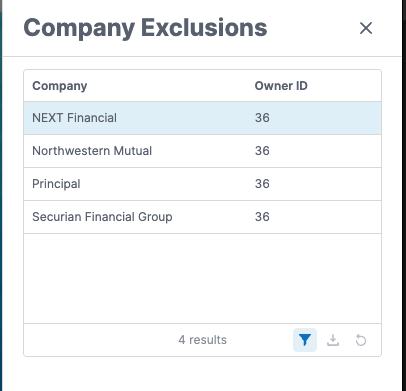The width and height of the screenshot is (406, 391).
Task: Click the '4 results' count label
Action: coord(202,340)
